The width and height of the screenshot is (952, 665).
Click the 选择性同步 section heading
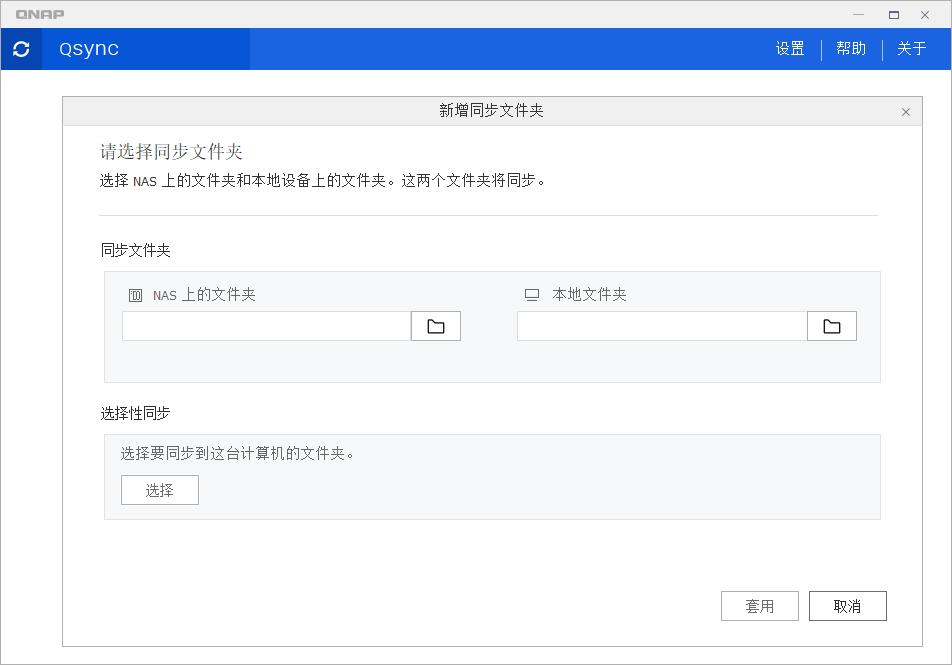pyautogui.click(x=136, y=413)
